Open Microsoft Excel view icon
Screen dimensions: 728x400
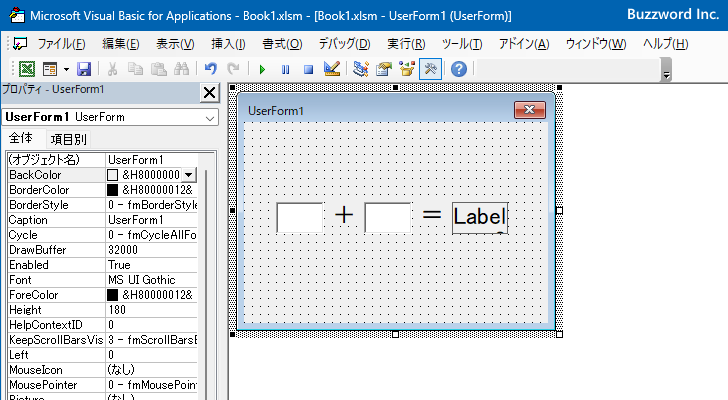(27, 69)
